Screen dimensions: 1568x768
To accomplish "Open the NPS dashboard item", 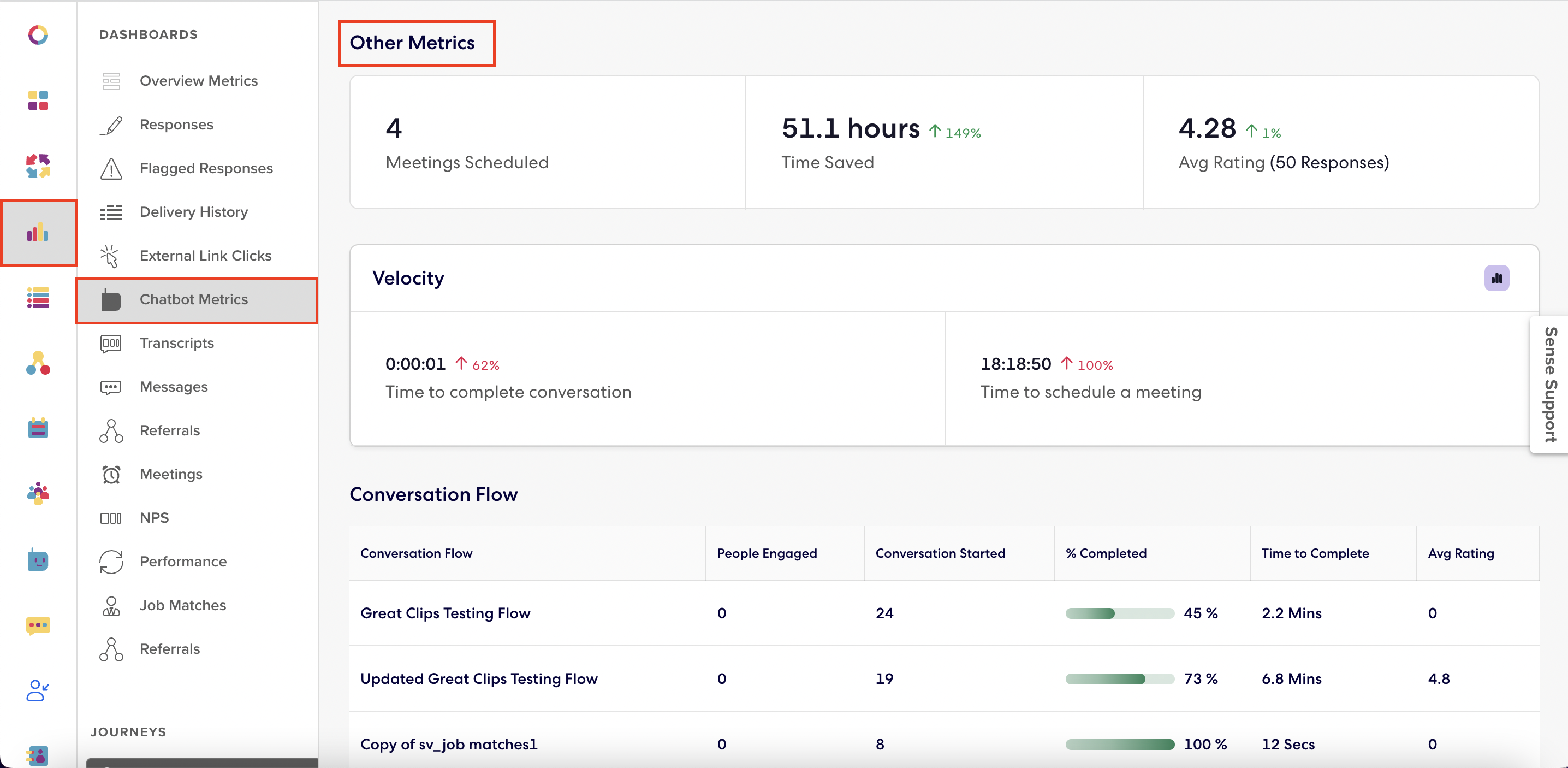I will [x=154, y=518].
